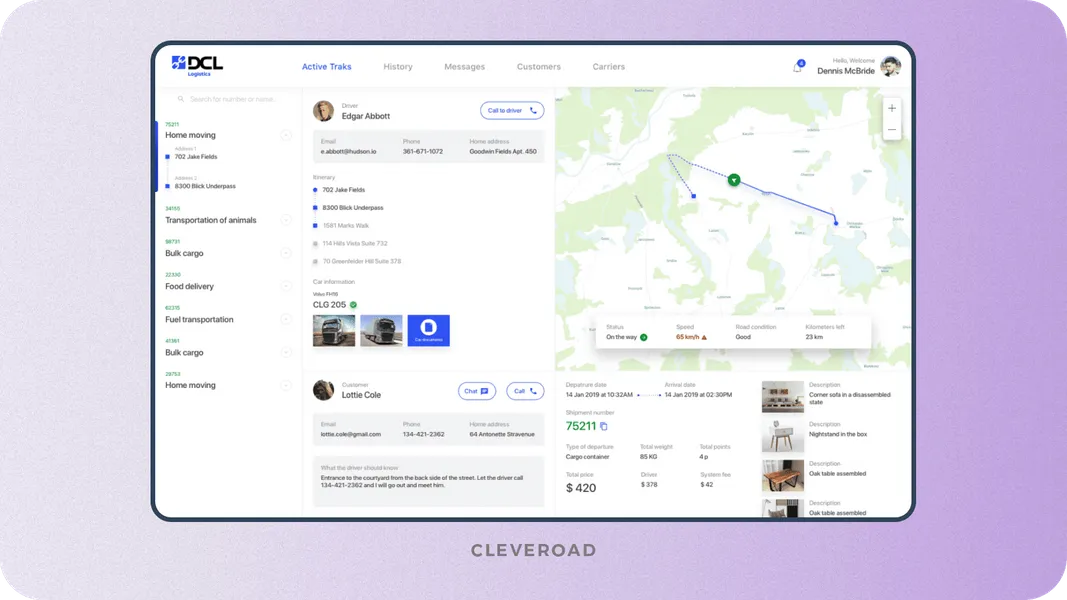Click total price $ 420
The height and width of the screenshot is (600, 1067).
pos(580,488)
